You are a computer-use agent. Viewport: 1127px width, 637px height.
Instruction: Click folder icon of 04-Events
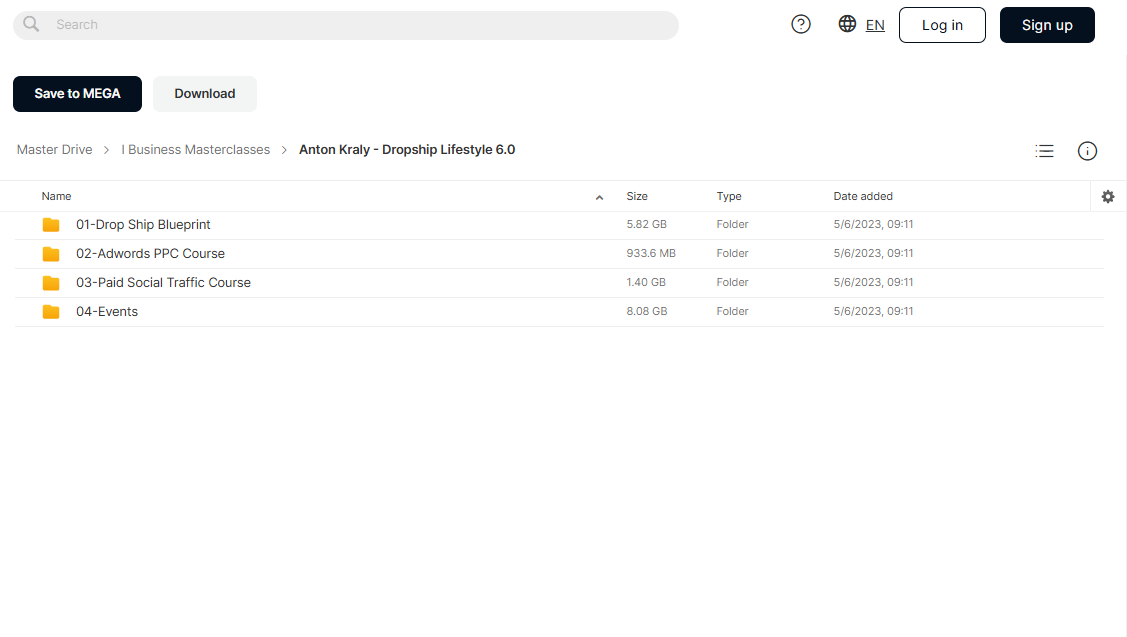point(51,311)
